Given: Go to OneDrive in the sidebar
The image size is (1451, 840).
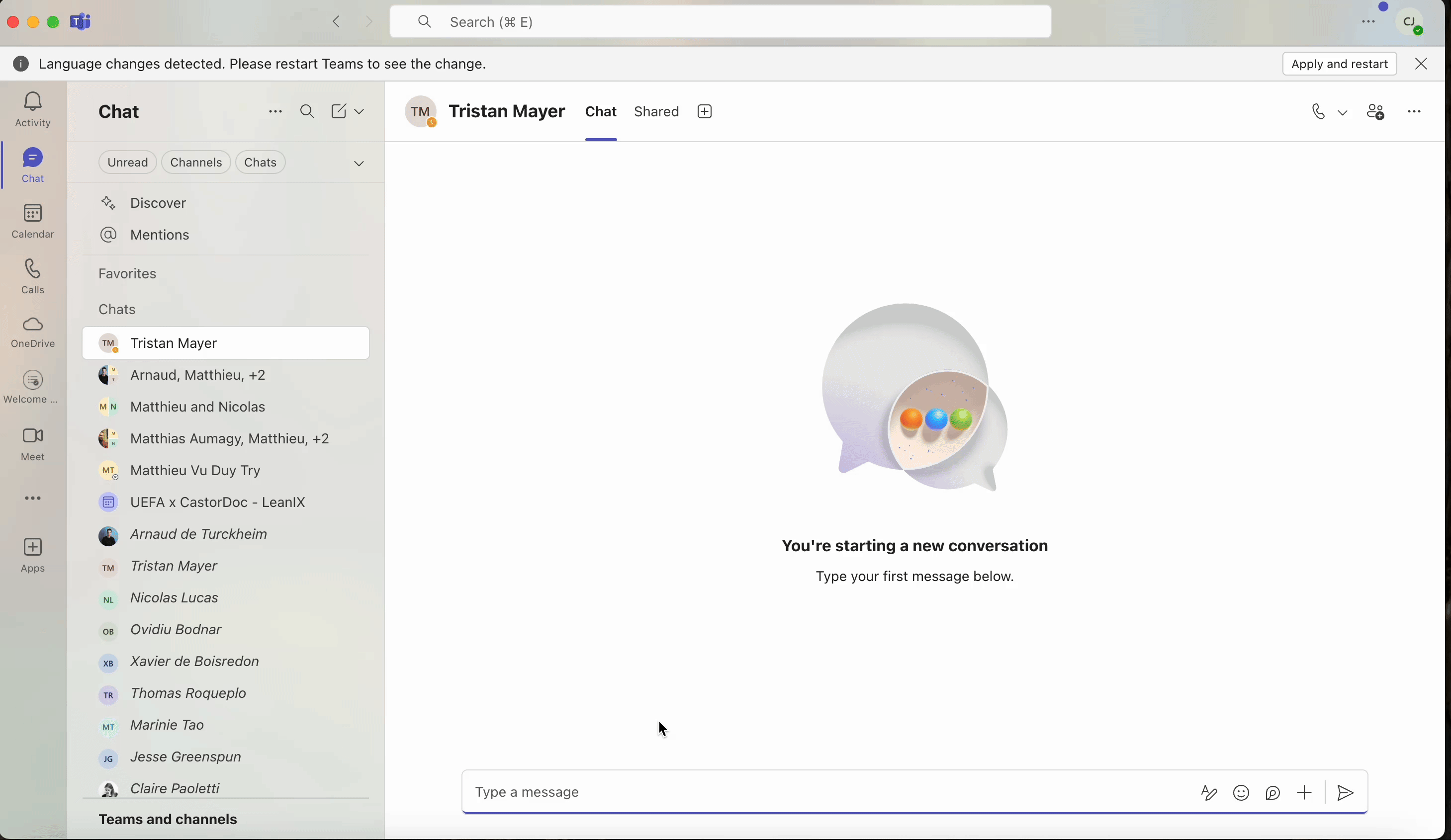Looking at the screenshot, I should [x=33, y=325].
